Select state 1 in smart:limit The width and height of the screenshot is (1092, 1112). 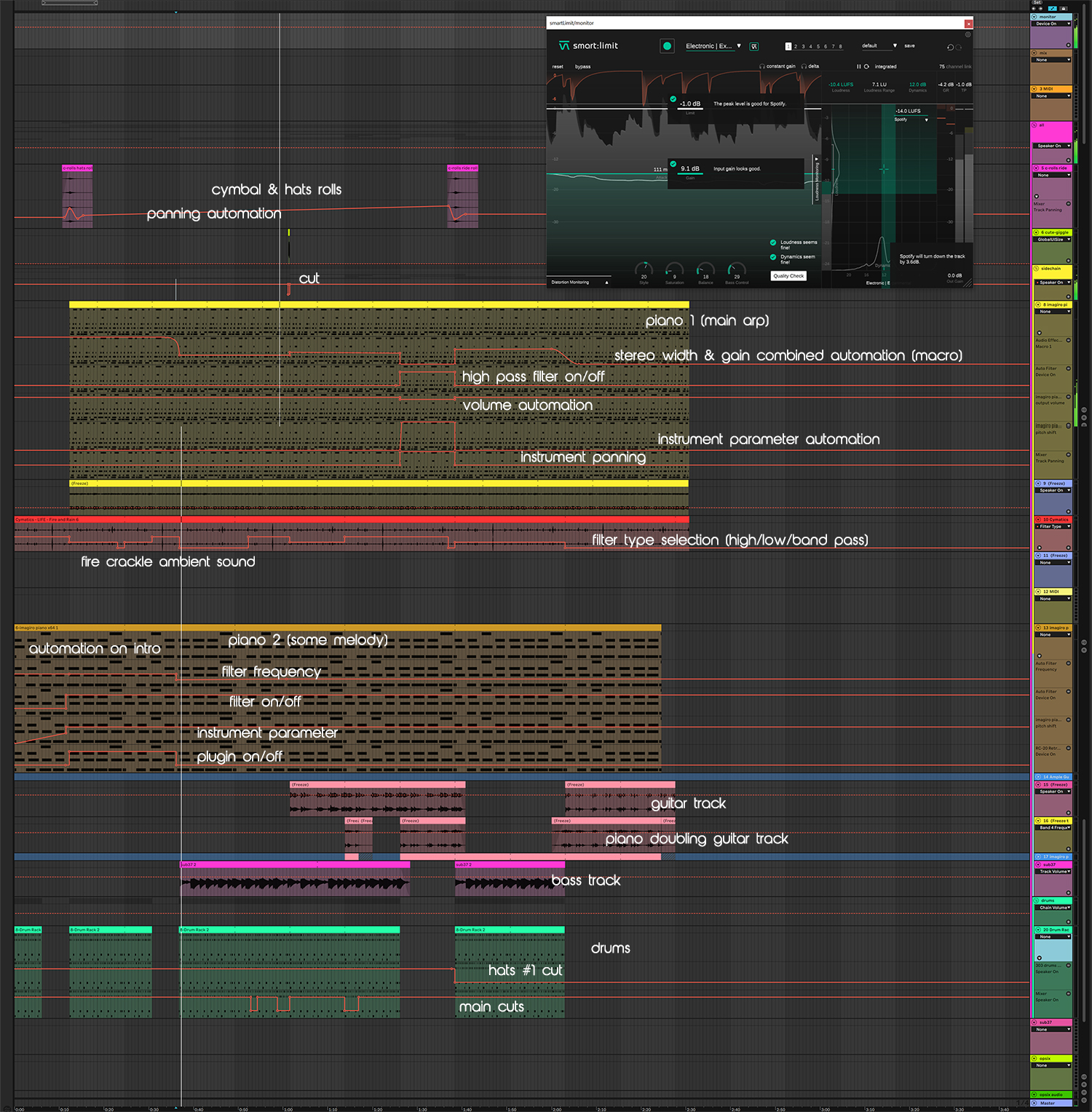click(788, 47)
